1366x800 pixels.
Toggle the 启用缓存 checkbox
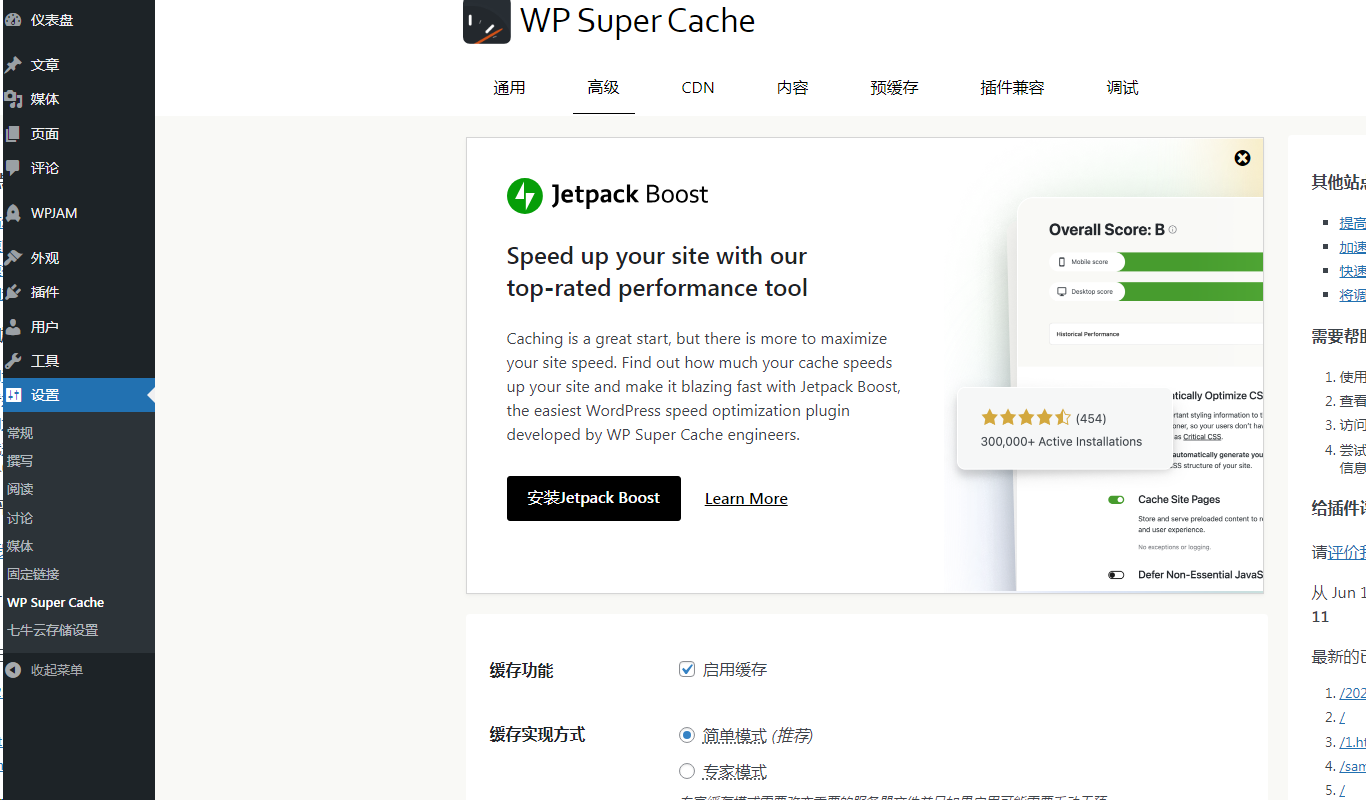687,669
